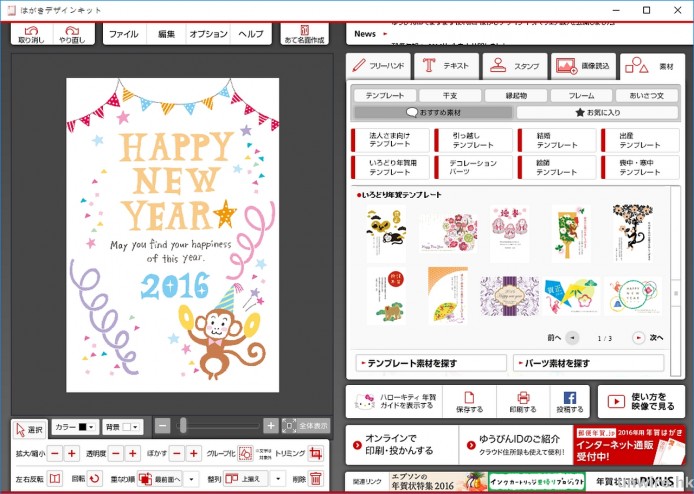Viewport: 694px width, 494px height.
Task: Switch to the 素材 materials tab
Action: pos(652,66)
